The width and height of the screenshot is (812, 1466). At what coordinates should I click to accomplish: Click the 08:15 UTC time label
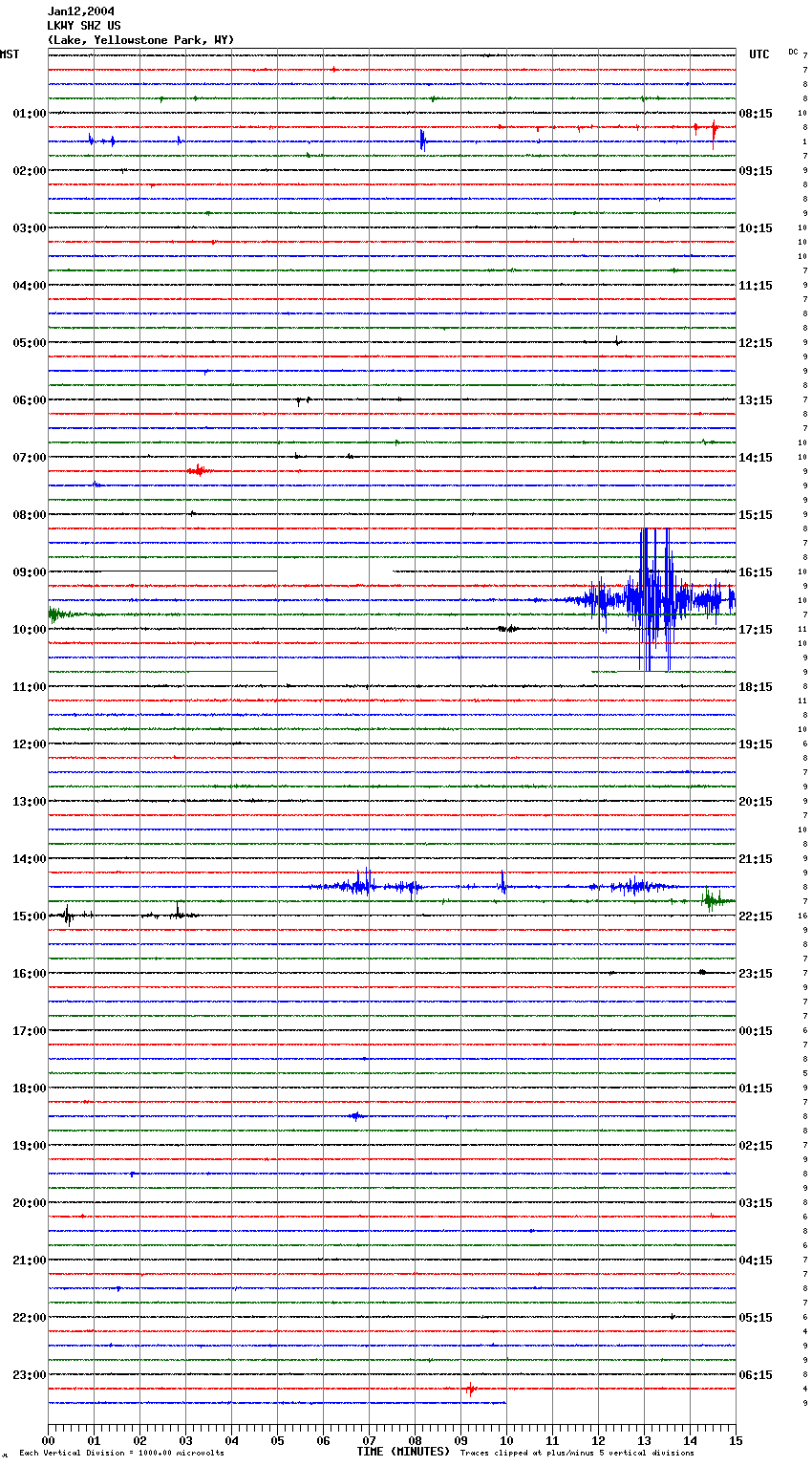[756, 114]
